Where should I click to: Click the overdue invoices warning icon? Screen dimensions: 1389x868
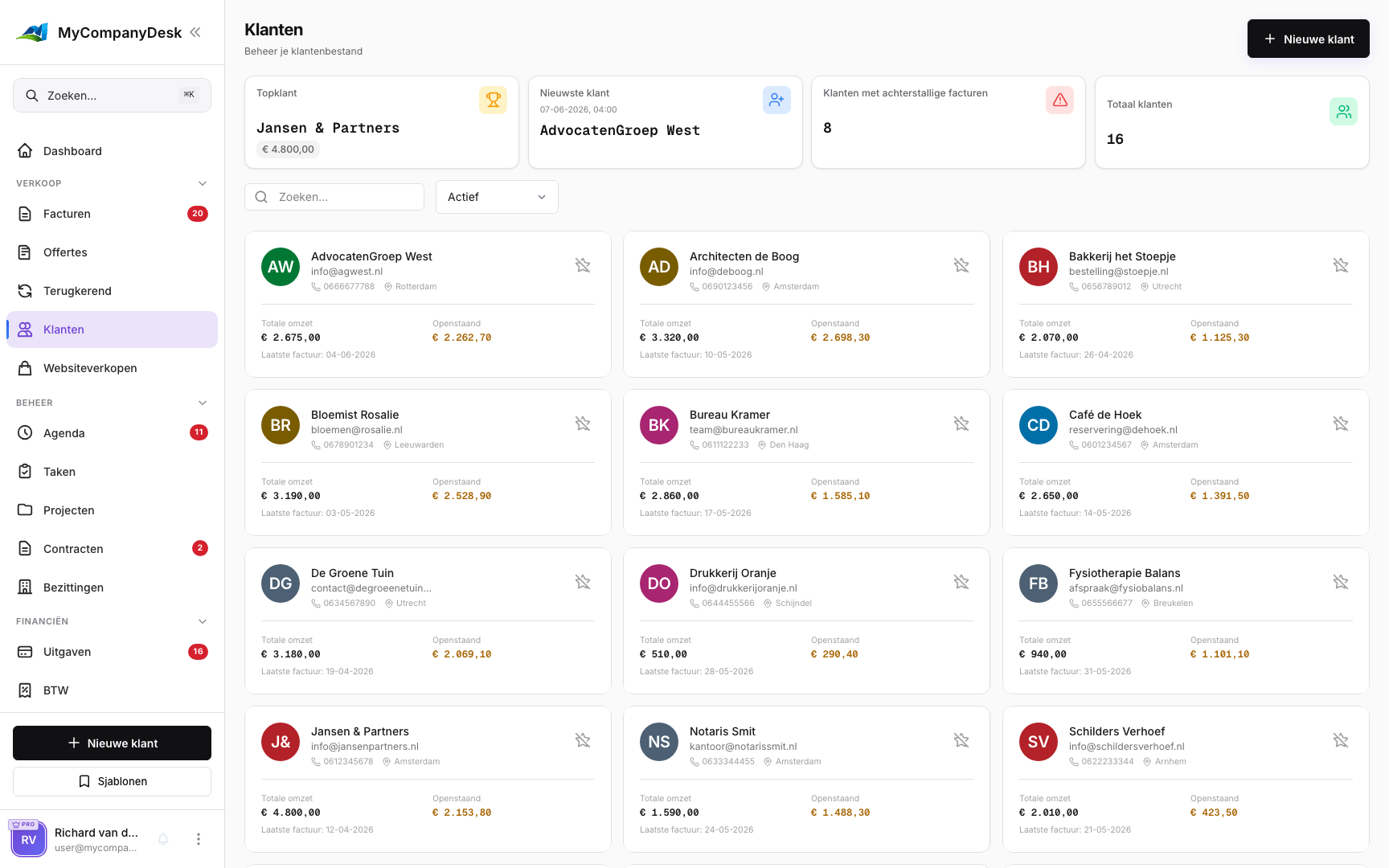[x=1059, y=100]
